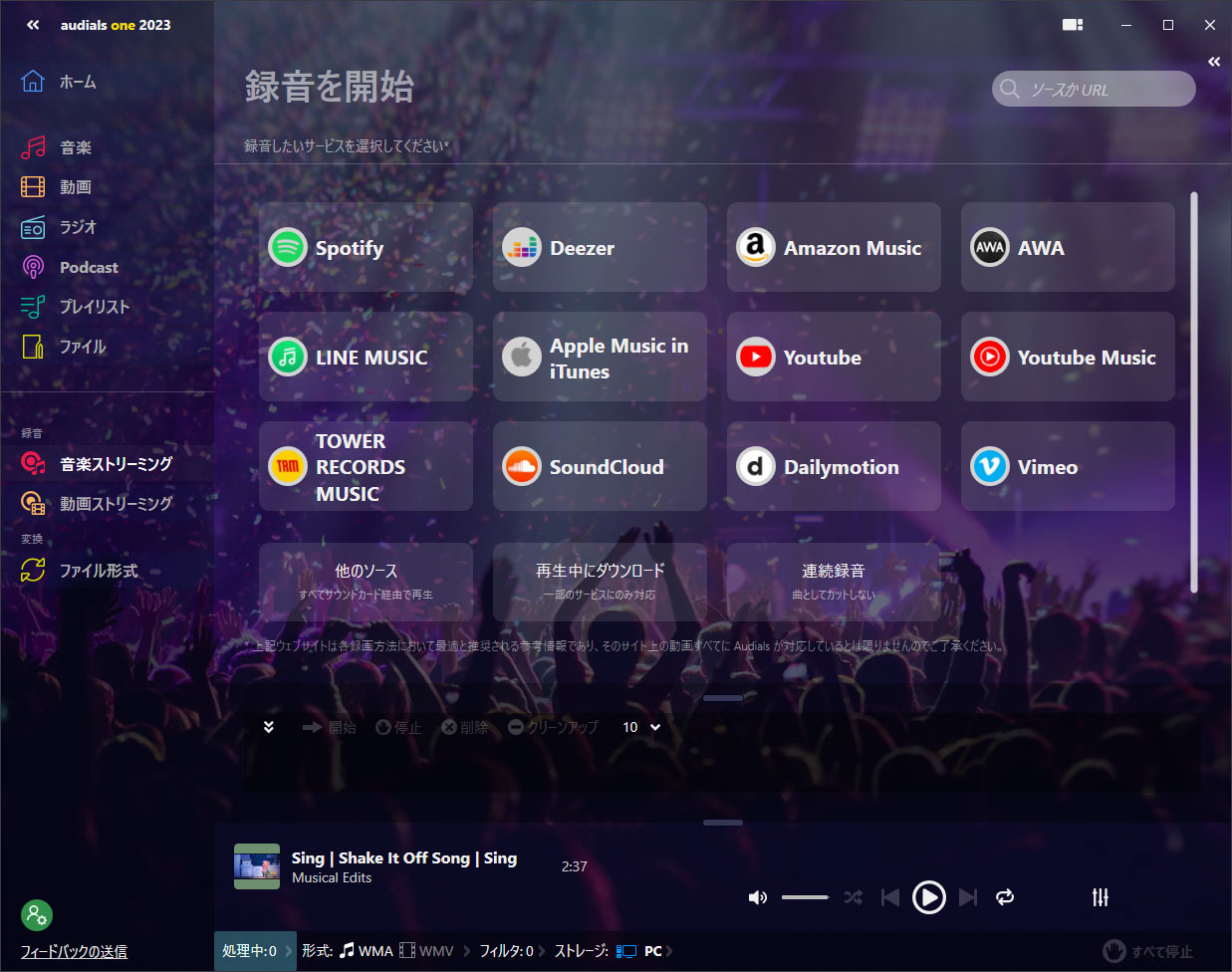The image size is (1232, 972).
Task: Click the handle above the job list
Action: (x=723, y=698)
